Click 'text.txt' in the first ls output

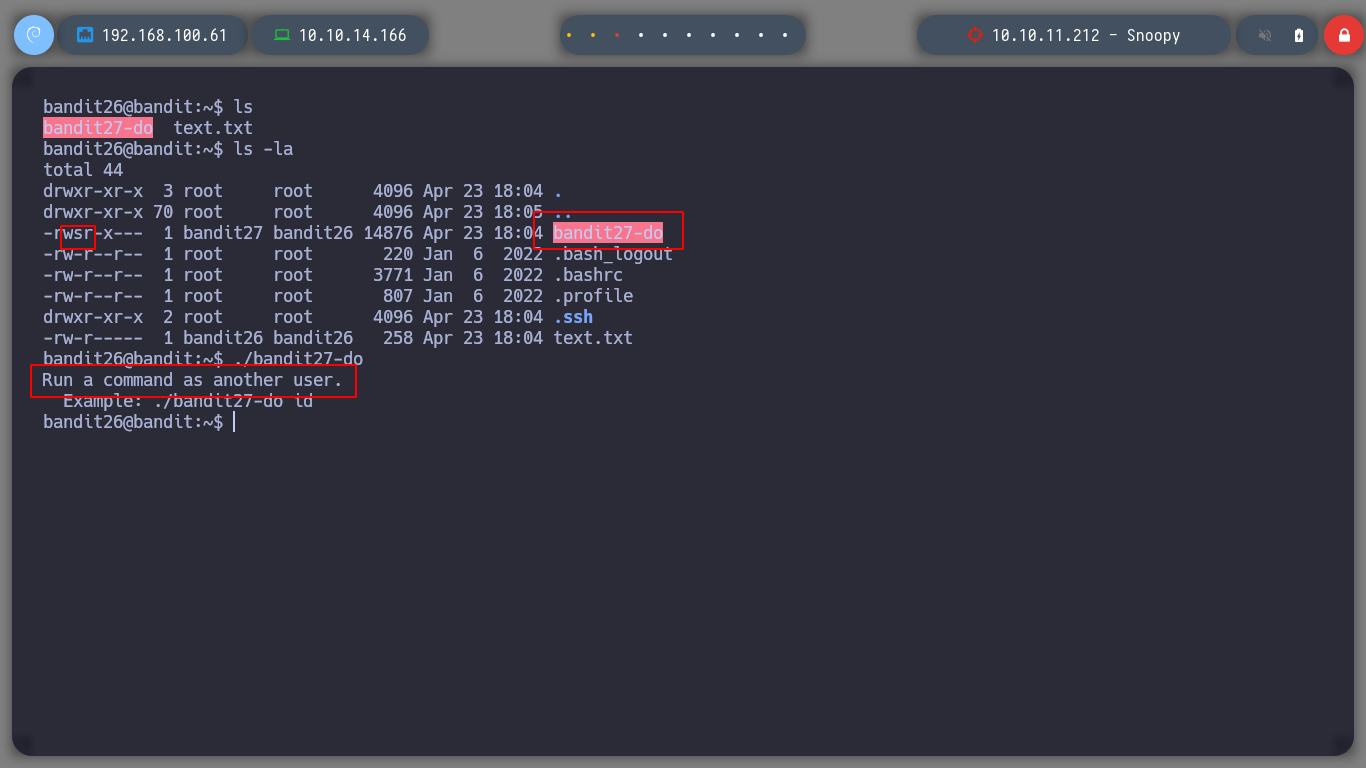pos(213,128)
